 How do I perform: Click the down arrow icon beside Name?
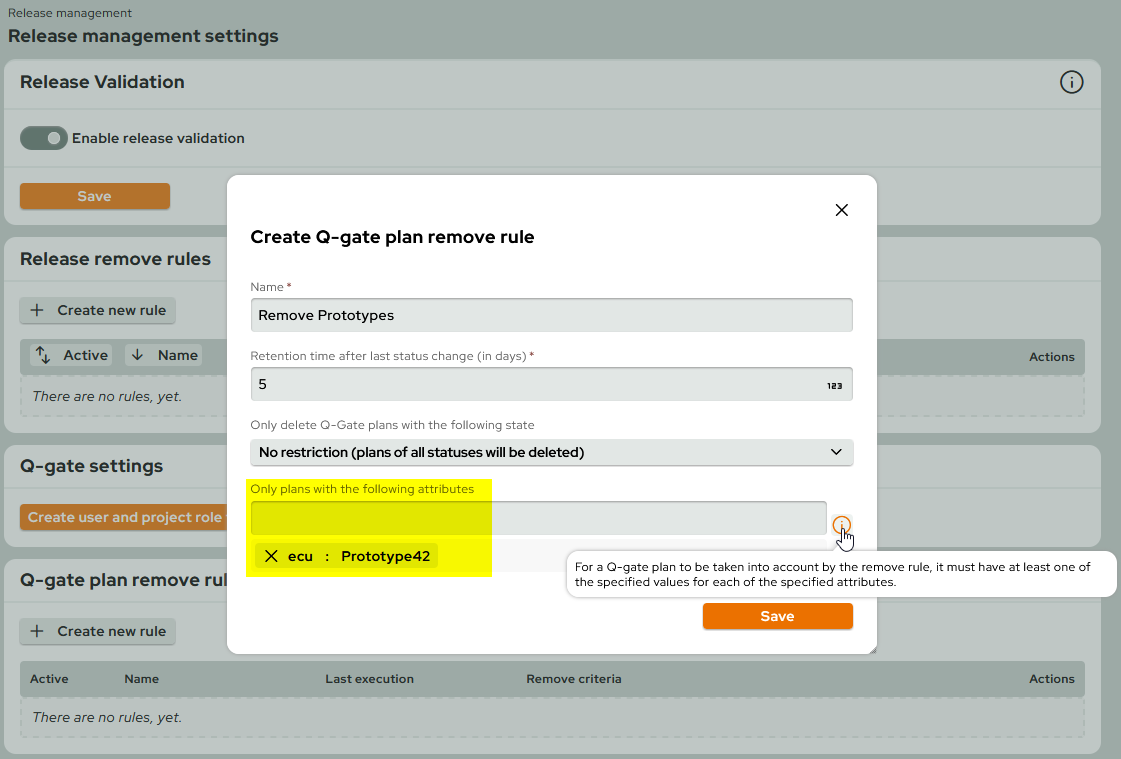coord(137,355)
